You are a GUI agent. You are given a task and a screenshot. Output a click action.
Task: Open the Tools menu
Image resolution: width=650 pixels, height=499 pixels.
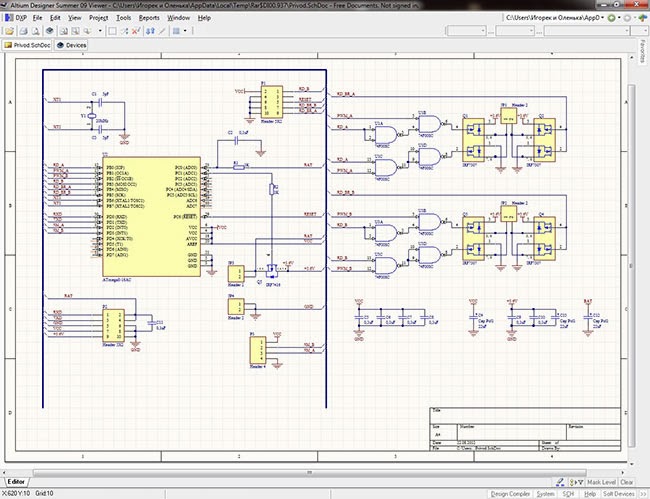[x=123, y=18]
